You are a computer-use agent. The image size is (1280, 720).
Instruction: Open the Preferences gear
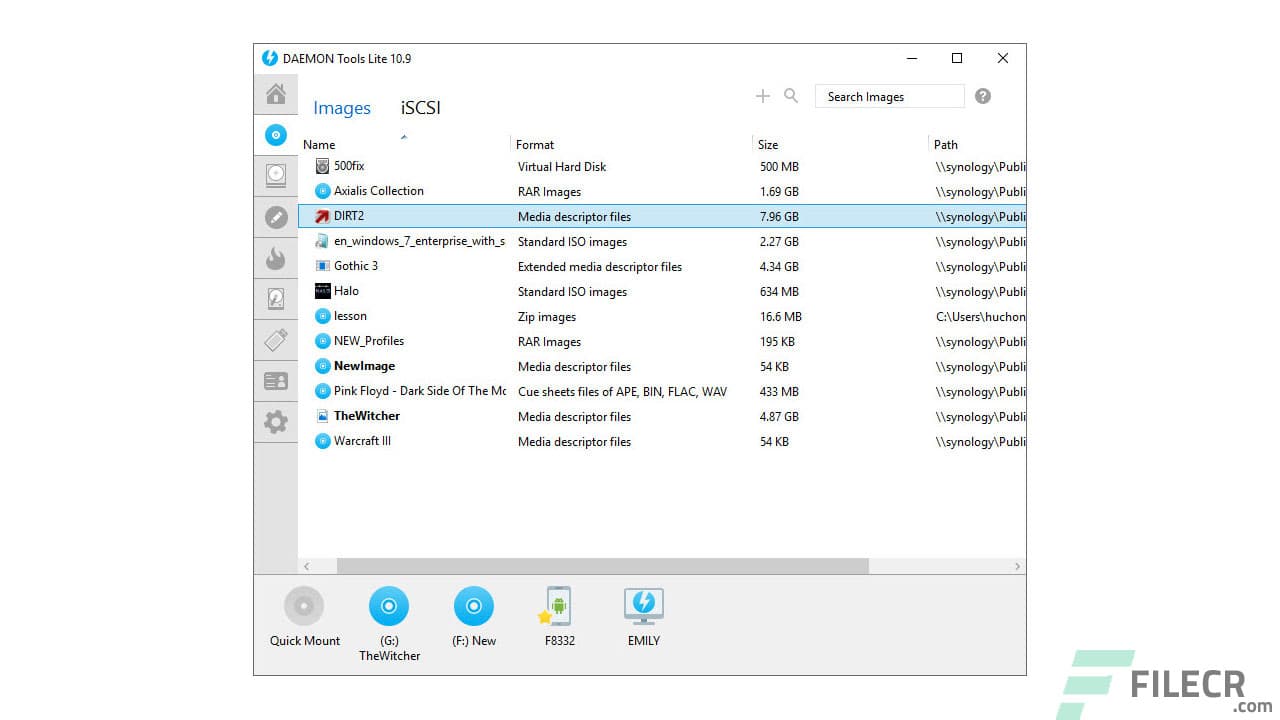[276, 422]
